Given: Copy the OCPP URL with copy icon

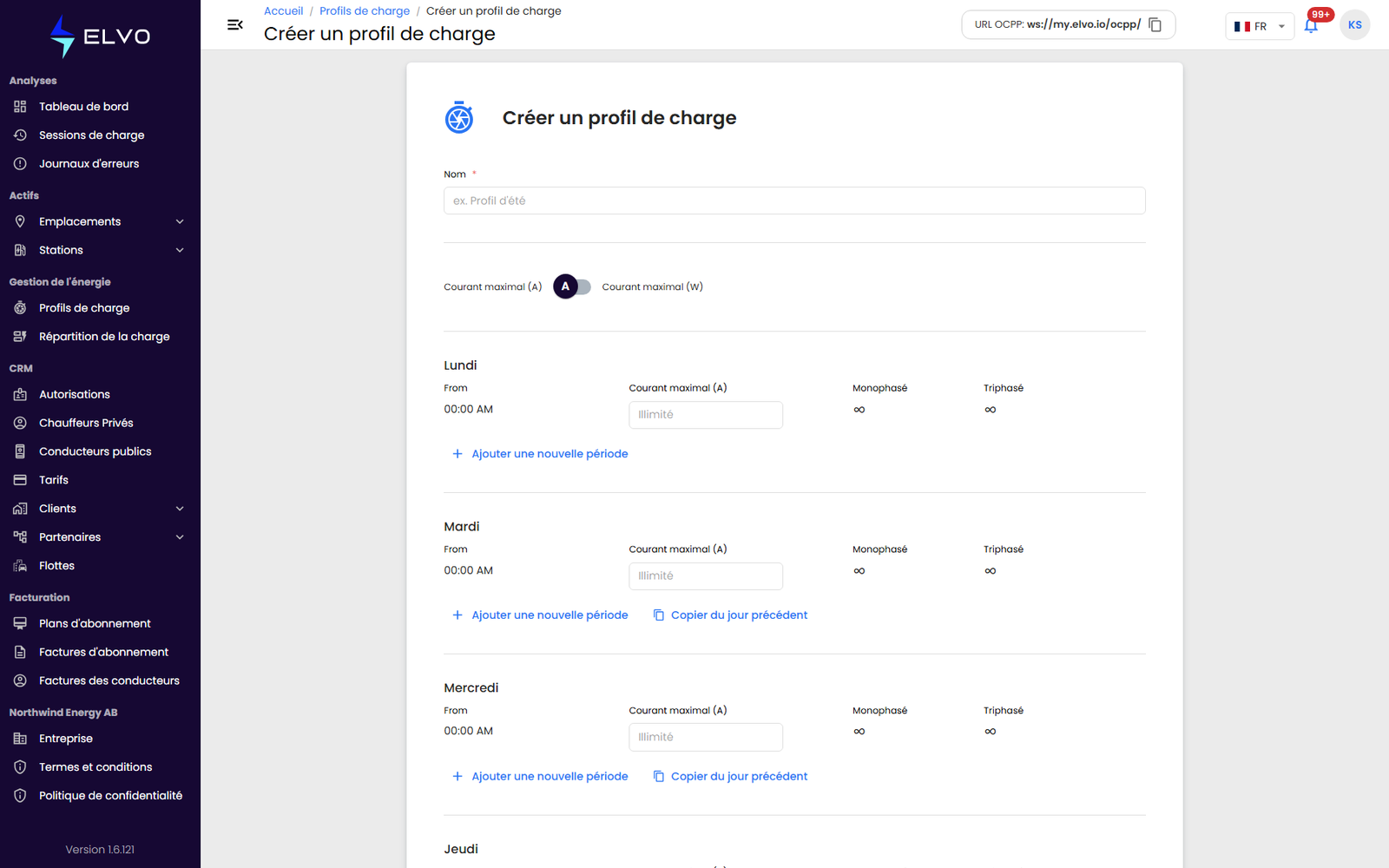Looking at the screenshot, I should (1155, 25).
